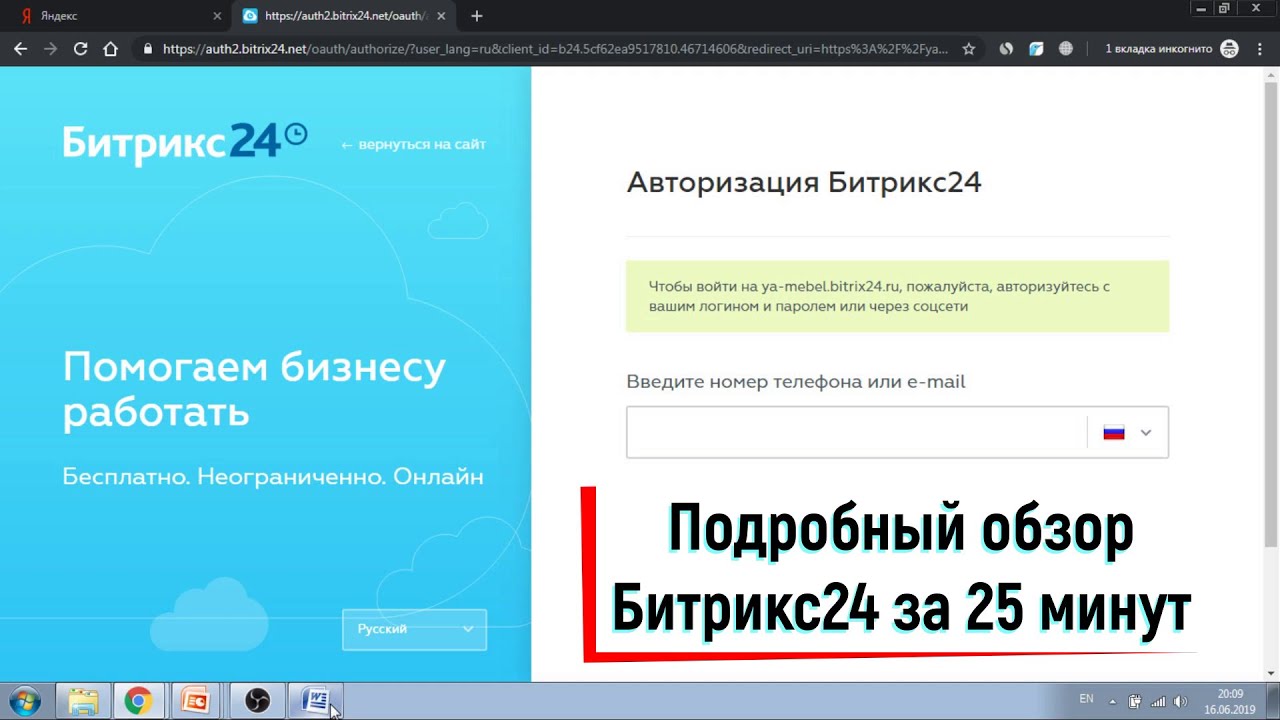Open File Explorer from the taskbar
Image resolution: width=1280 pixels, height=720 pixels.
[x=84, y=701]
